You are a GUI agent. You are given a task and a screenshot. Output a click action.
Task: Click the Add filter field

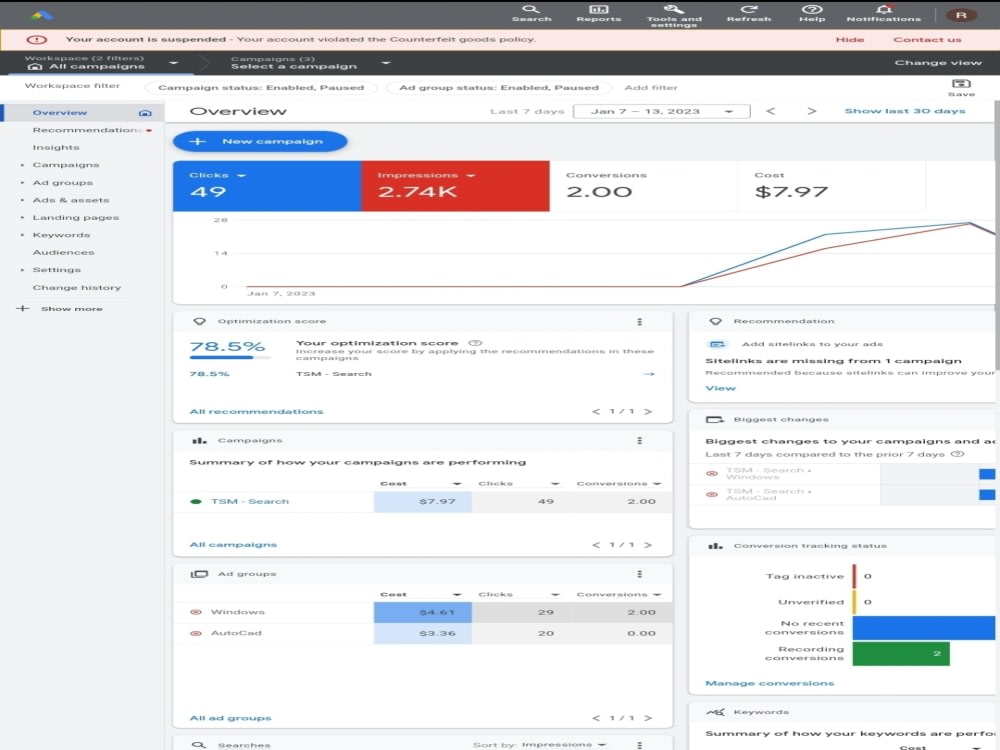coord(651,87)
